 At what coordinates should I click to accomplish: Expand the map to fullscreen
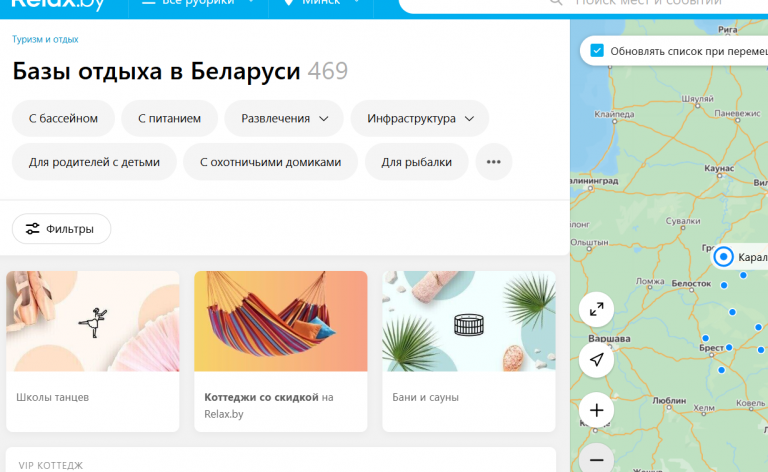[597, 309]
